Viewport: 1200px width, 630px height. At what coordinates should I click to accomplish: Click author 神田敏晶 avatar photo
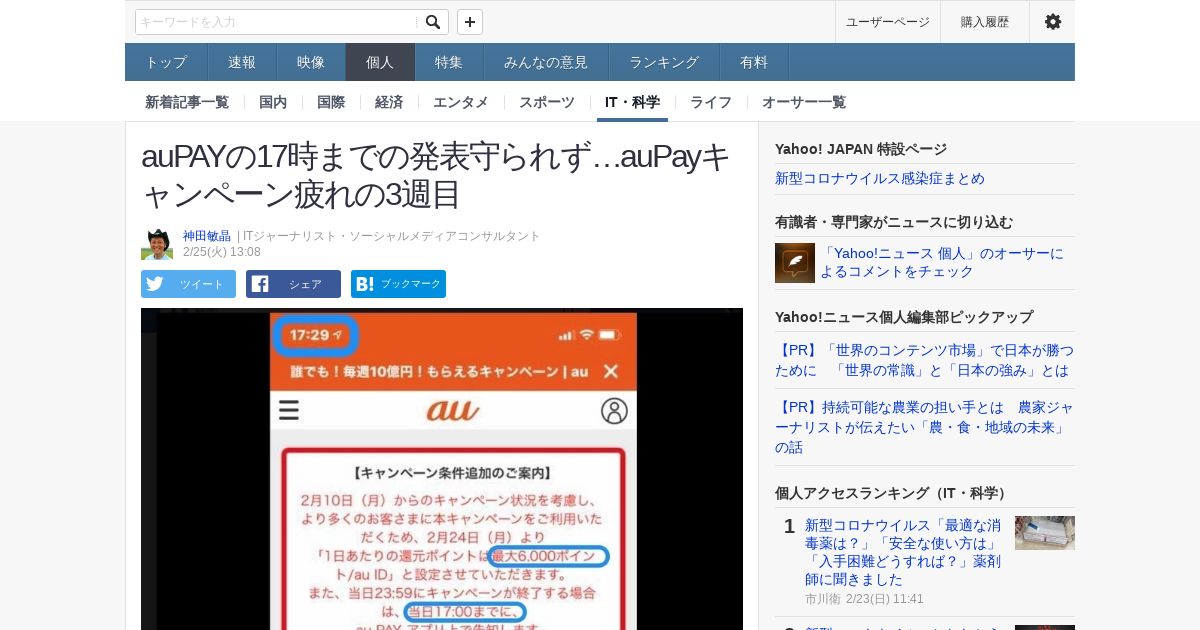coord(157,244)
